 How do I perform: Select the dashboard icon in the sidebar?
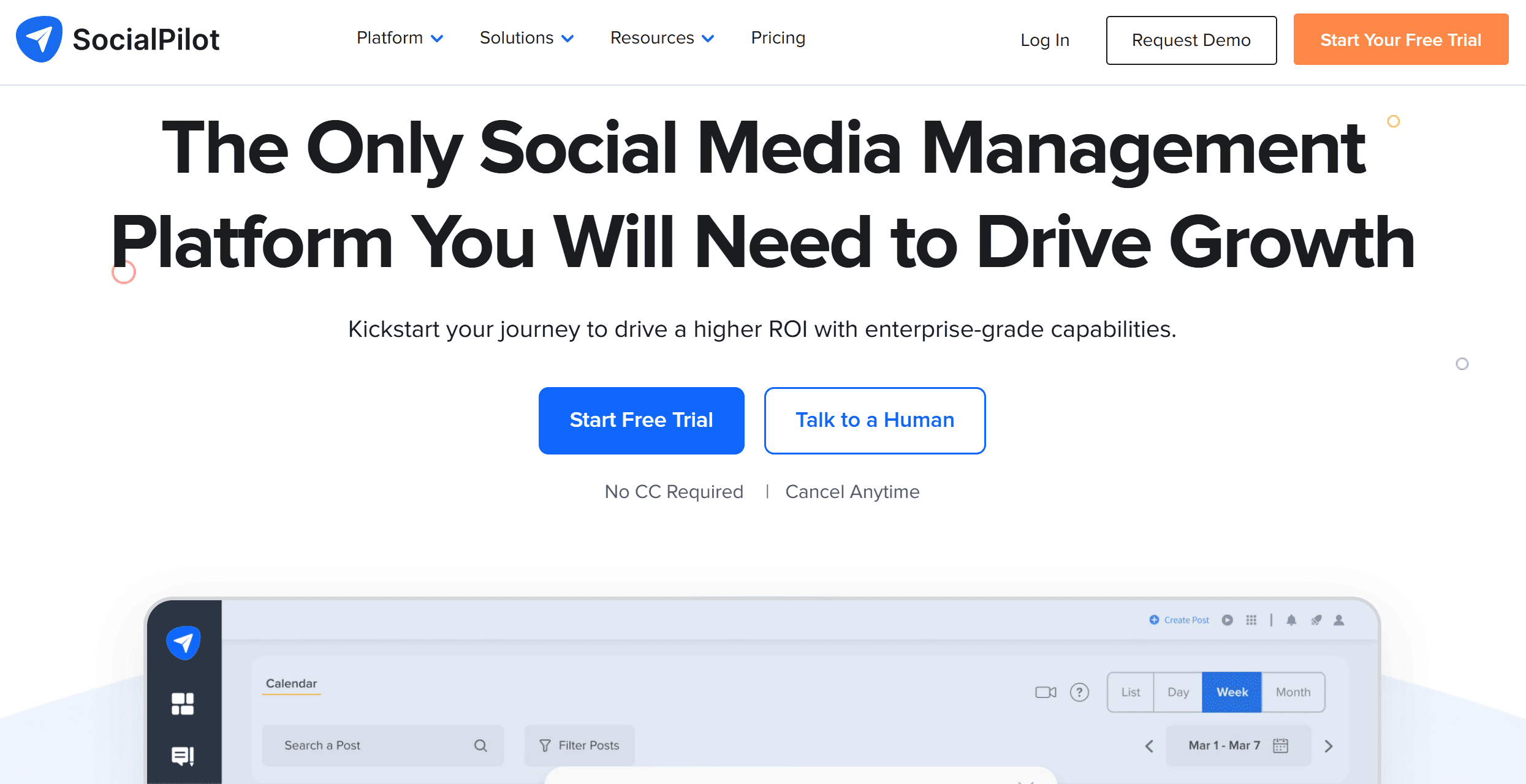(183, 703)
